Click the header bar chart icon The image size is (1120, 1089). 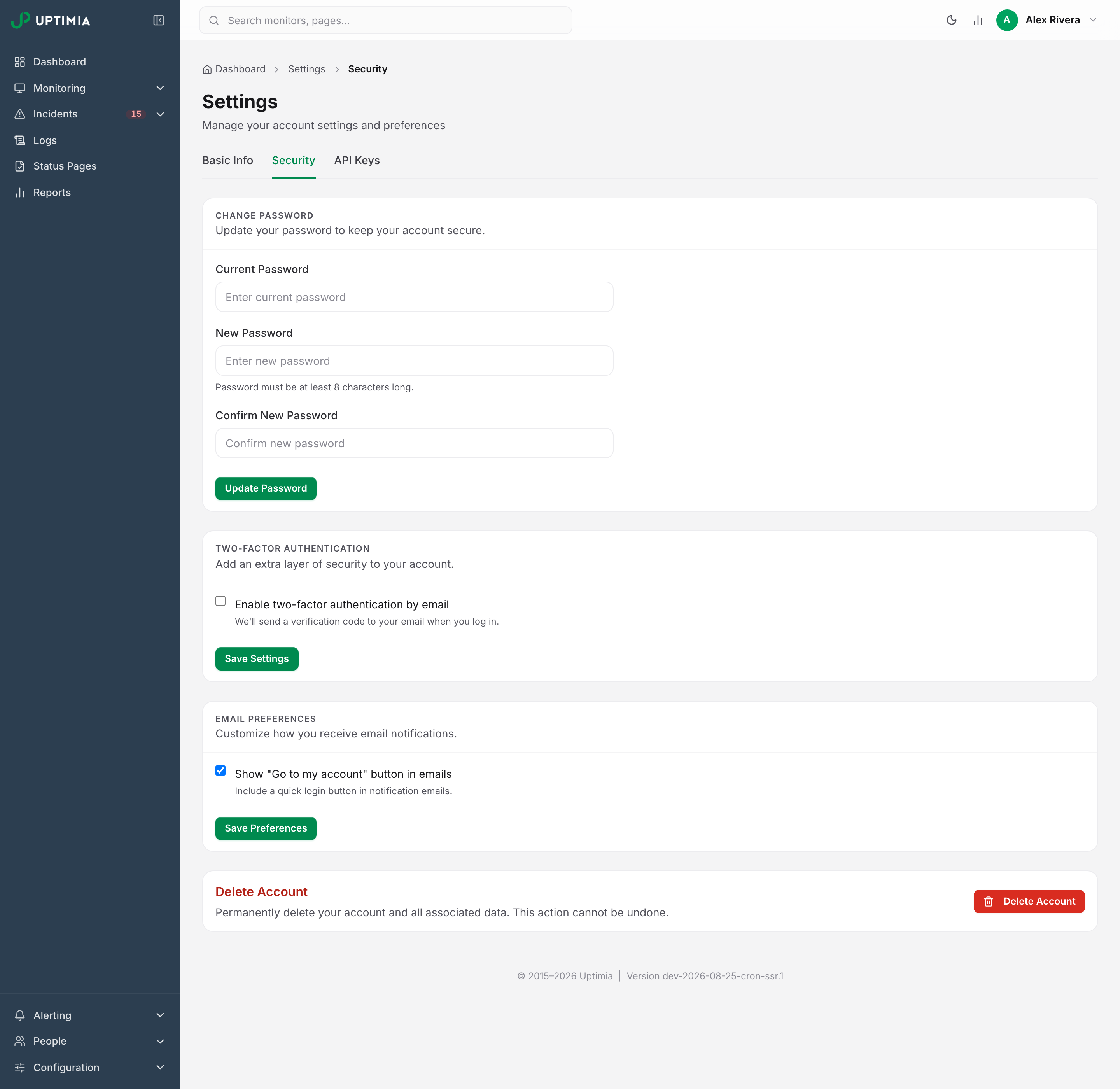click(978, 20)
